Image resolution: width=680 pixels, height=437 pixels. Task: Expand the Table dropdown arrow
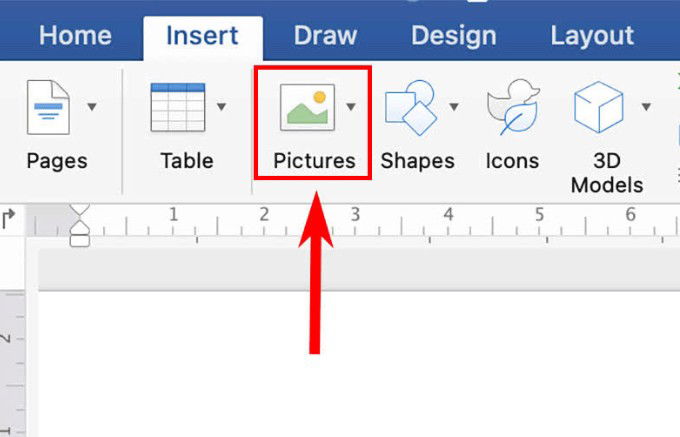click(x=222, y=106)
